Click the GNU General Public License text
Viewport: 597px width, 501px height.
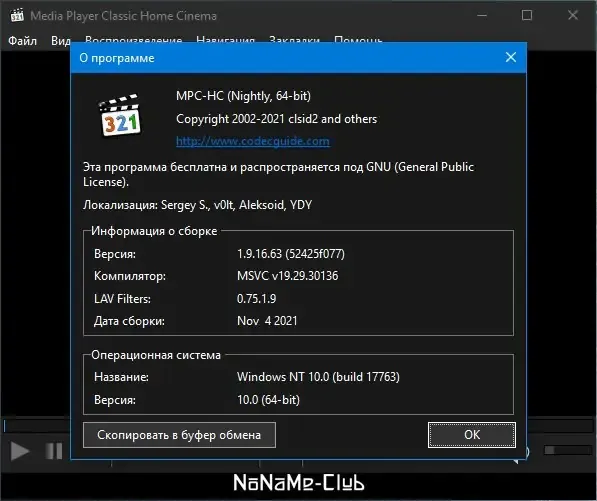tap(278, 174)
